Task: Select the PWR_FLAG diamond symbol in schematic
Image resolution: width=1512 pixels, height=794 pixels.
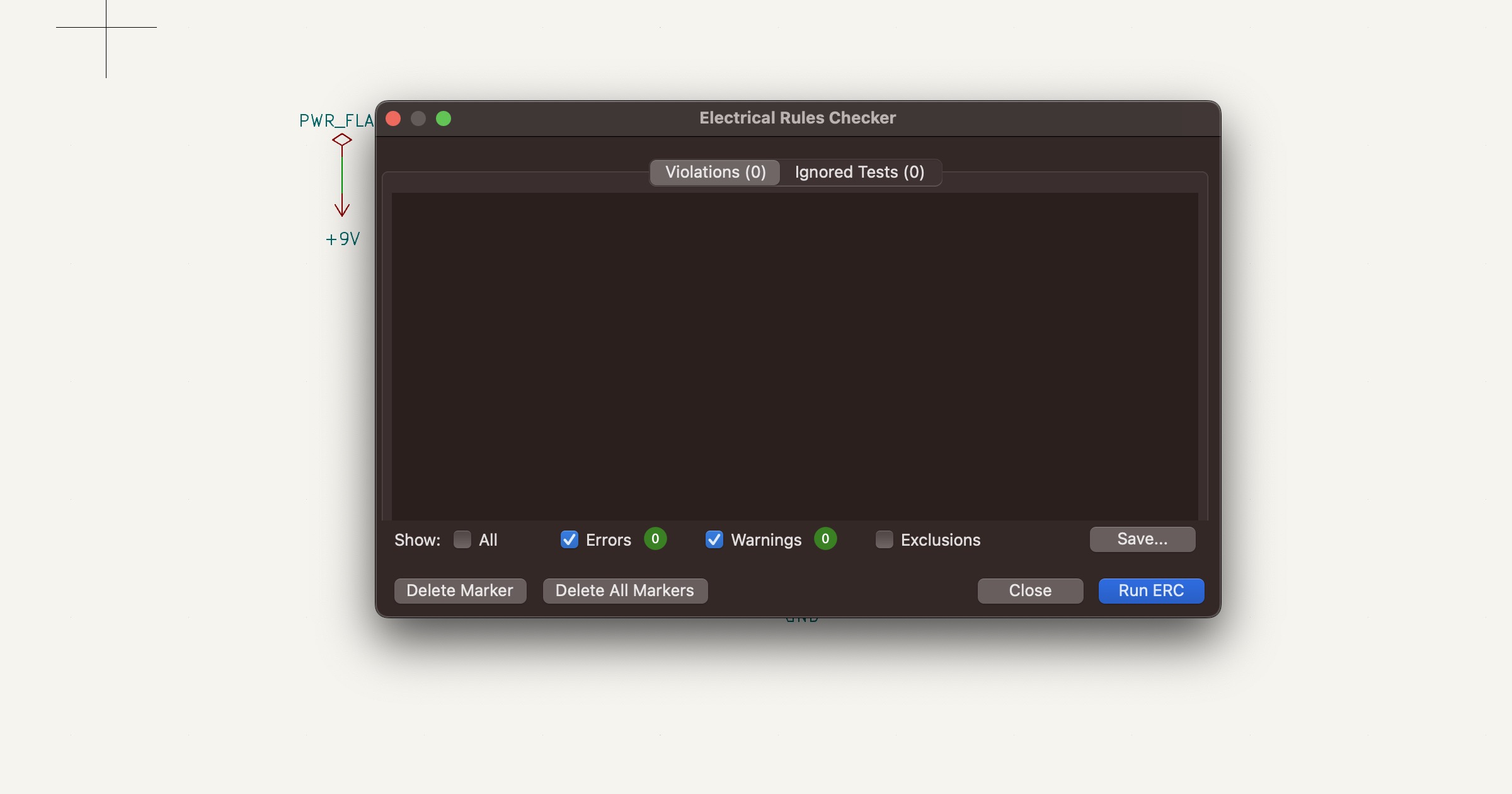Action: (342, 139)
